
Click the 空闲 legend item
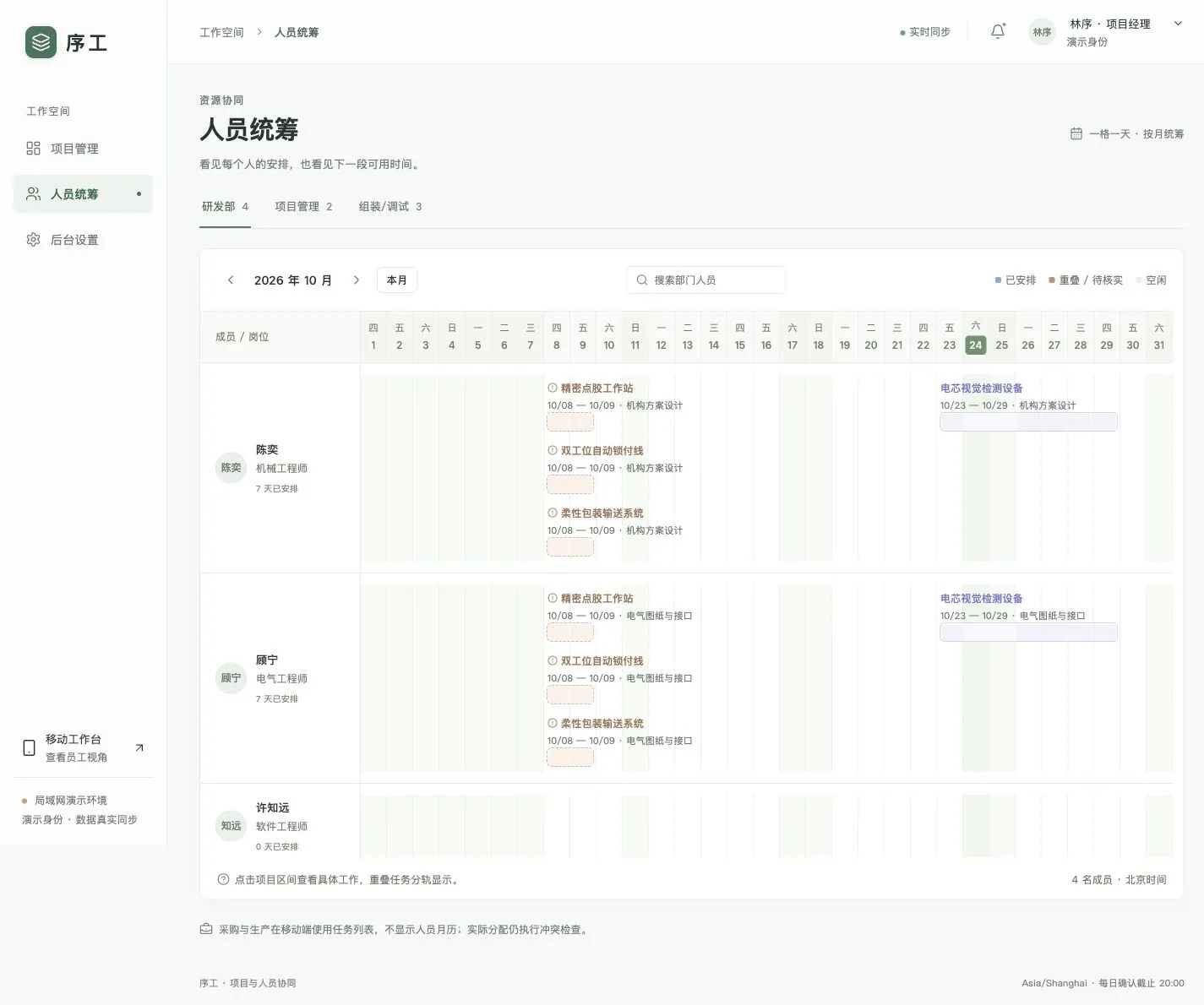pos(1152,280)
